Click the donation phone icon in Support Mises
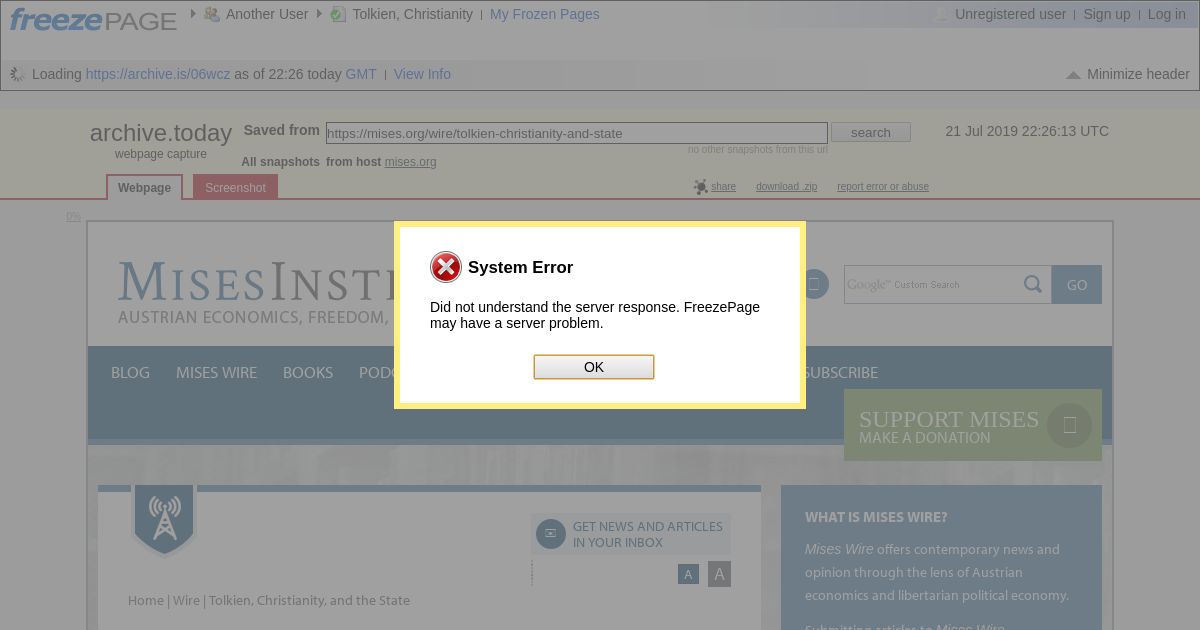 click(1070, 425)
